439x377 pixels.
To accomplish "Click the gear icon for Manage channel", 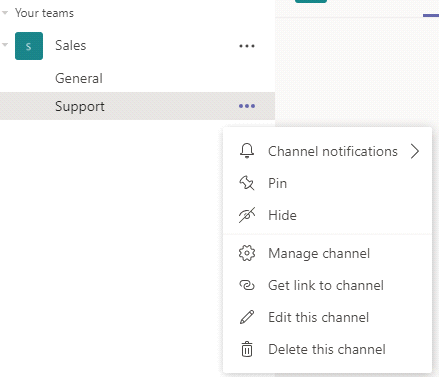I will [x=247, y=253].
